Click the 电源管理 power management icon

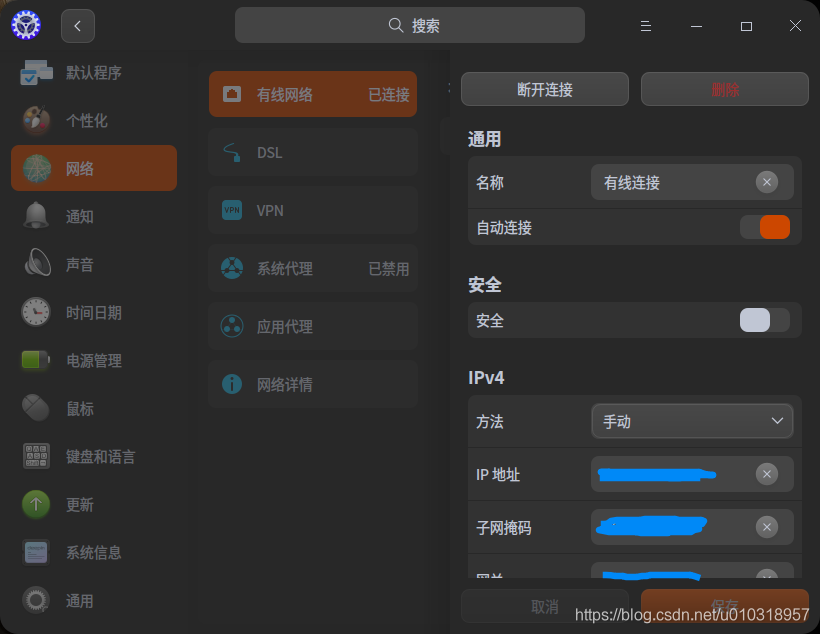tap(35, 360)
